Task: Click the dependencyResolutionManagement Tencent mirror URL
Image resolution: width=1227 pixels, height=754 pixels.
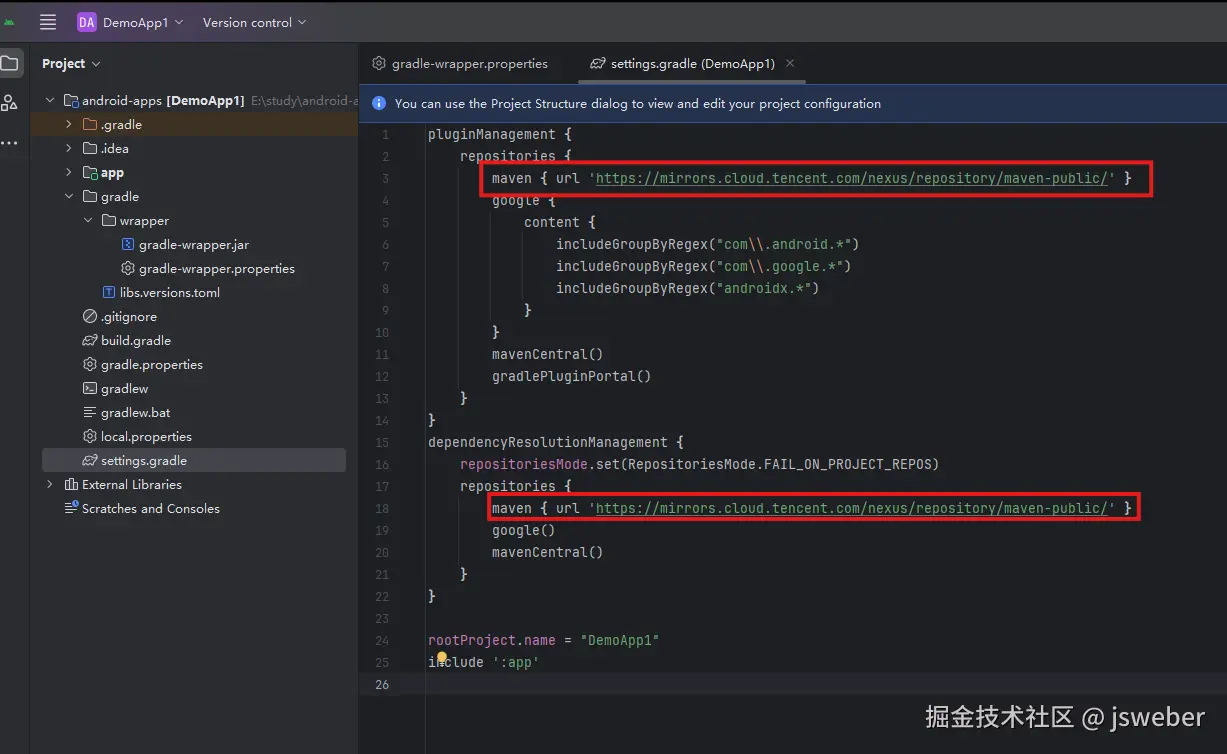Action: pyautogui.click(x=854, y=508)
